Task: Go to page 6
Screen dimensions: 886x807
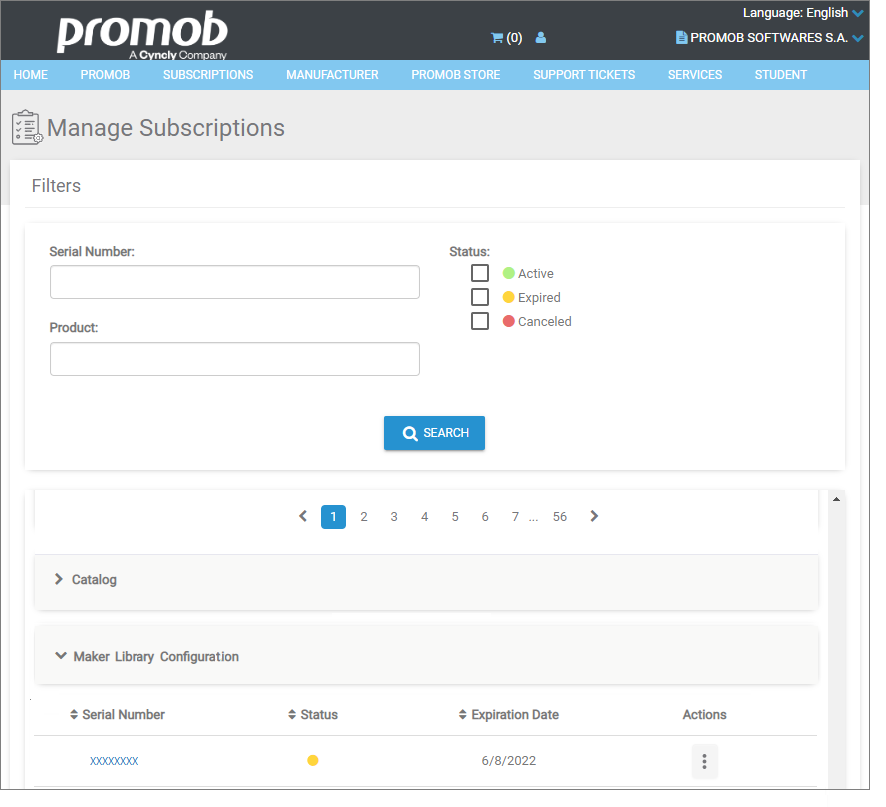Action: [485, 517]
